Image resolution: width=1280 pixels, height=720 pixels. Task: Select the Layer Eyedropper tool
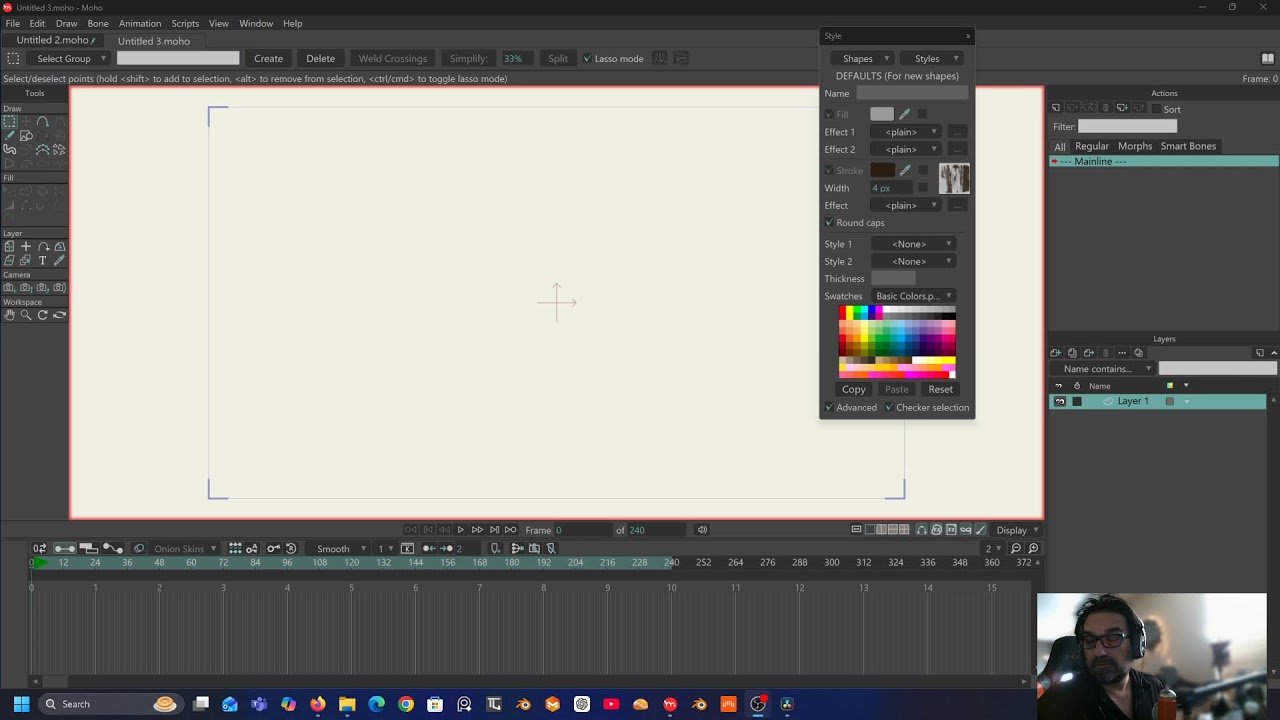tap(59, 260)
